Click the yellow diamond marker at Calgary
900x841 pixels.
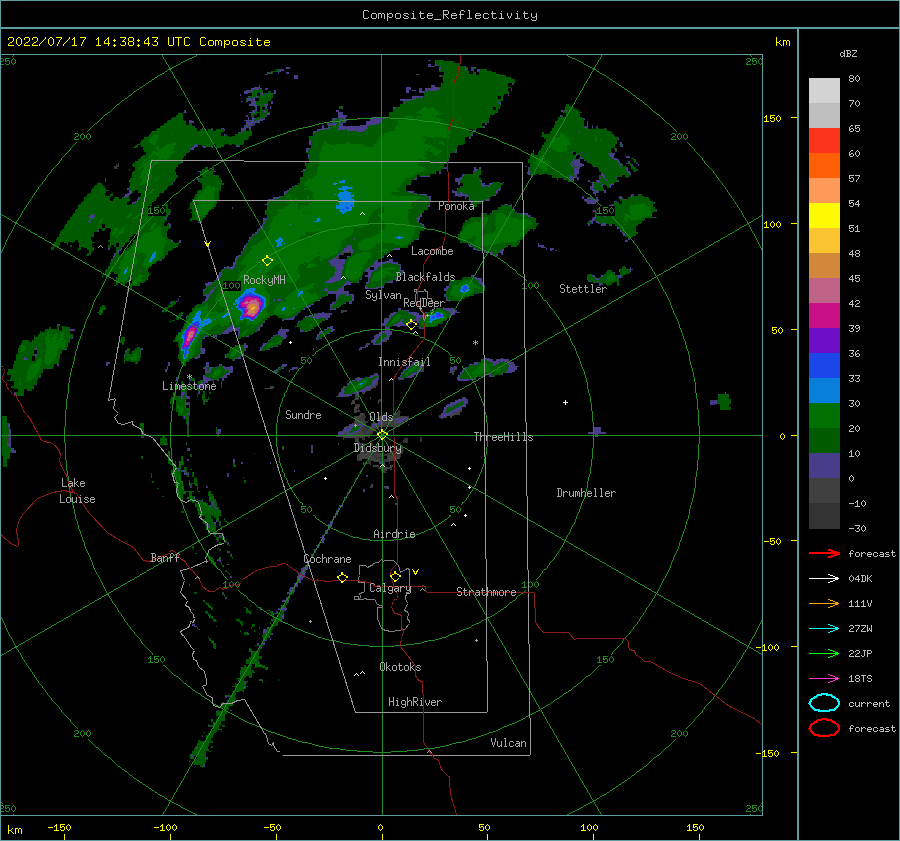point(395,576)
